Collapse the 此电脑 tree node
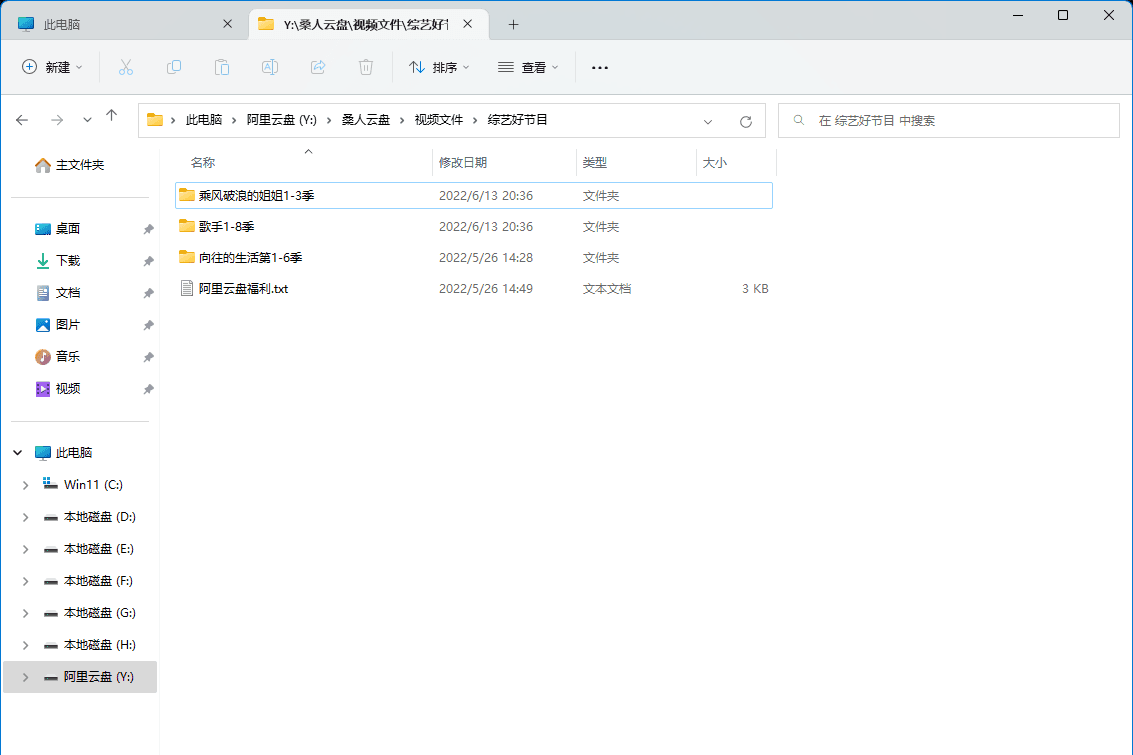The image size is (1133, 755). 17,452
